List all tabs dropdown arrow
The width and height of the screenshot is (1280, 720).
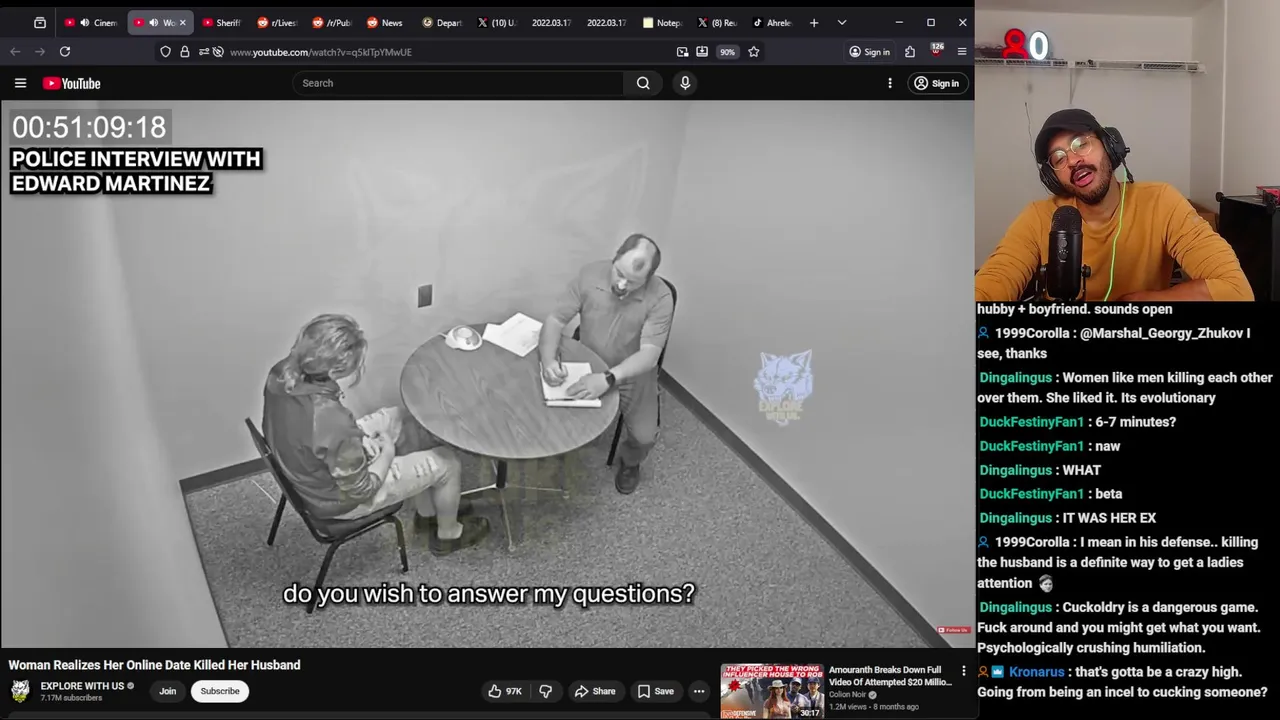(x=842, y=22)
